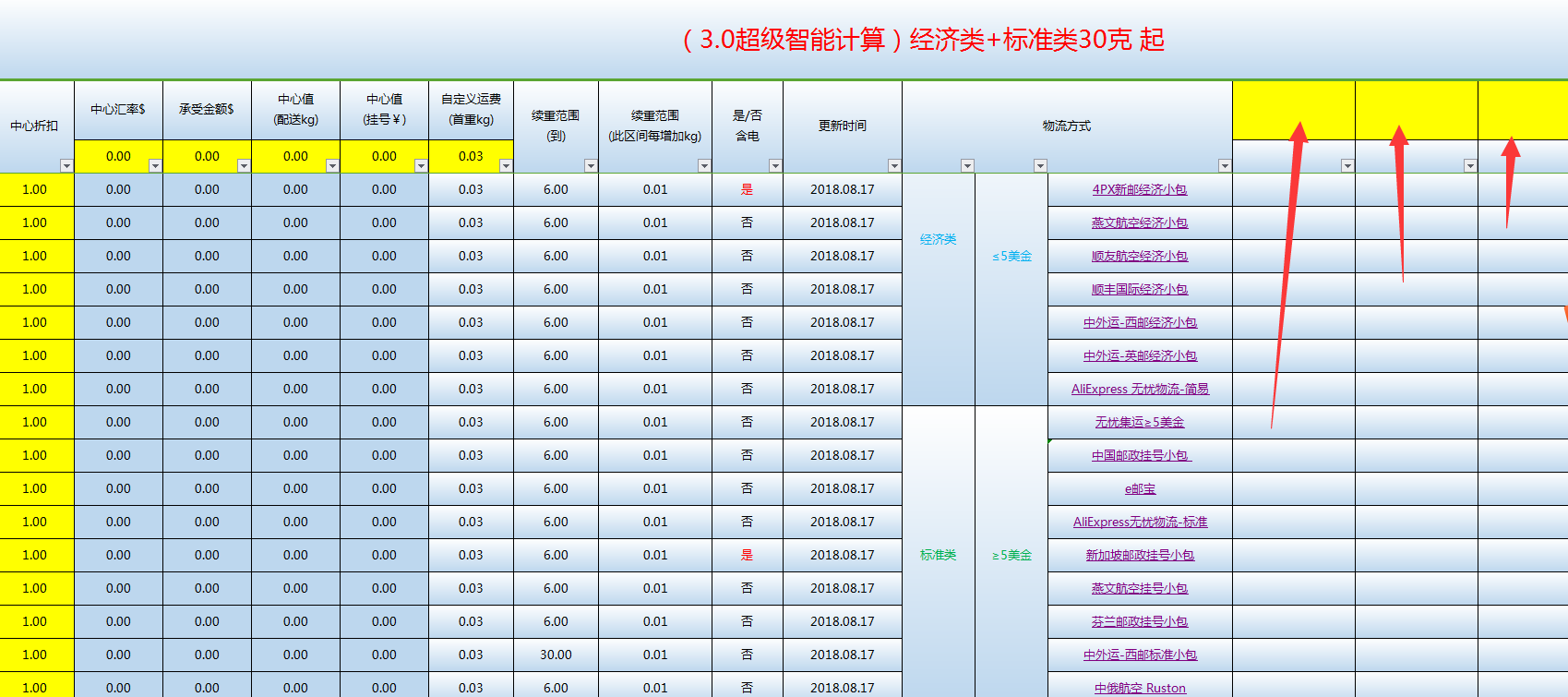Open the 中外运-西邮标准小包 link
The width and height of the screenshot is (1568, 697).
tap(1140, 655)
